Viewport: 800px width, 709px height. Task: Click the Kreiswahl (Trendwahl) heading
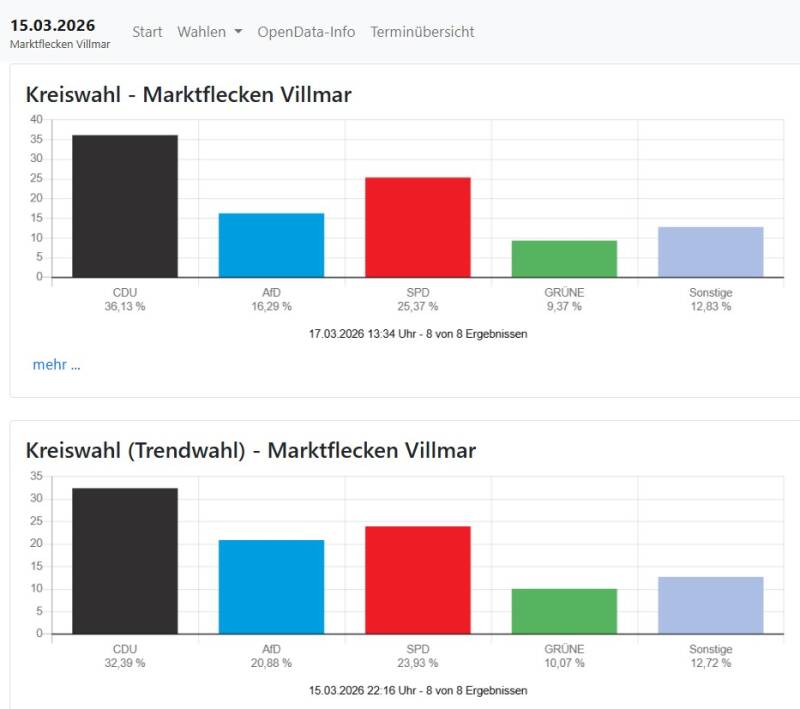[x=251, y=450]
